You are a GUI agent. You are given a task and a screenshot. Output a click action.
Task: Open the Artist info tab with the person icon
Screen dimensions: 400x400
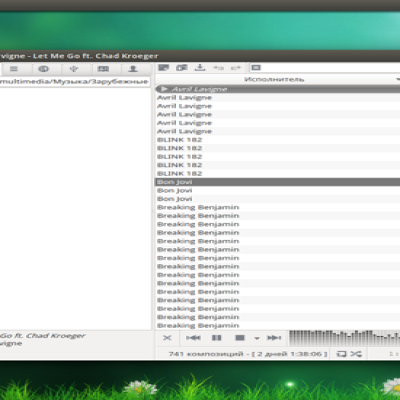click(x=133, y=69)
